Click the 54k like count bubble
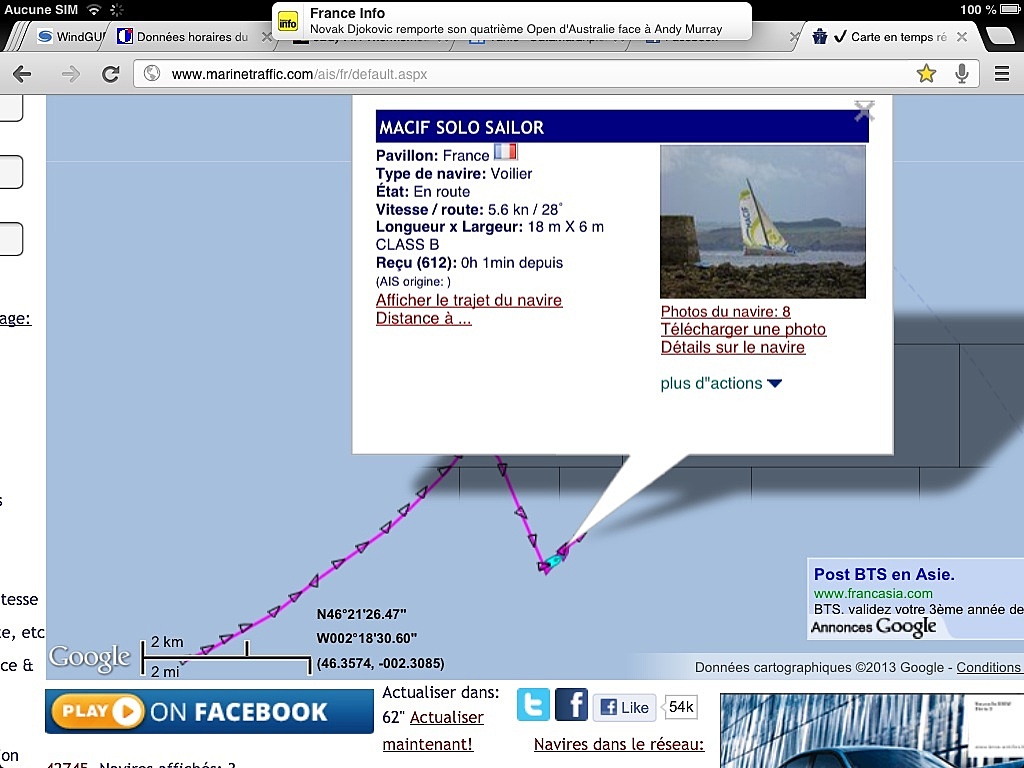The width and height of the screenshot is (1024, 768). pyautogui.click(x=680, y=707)
